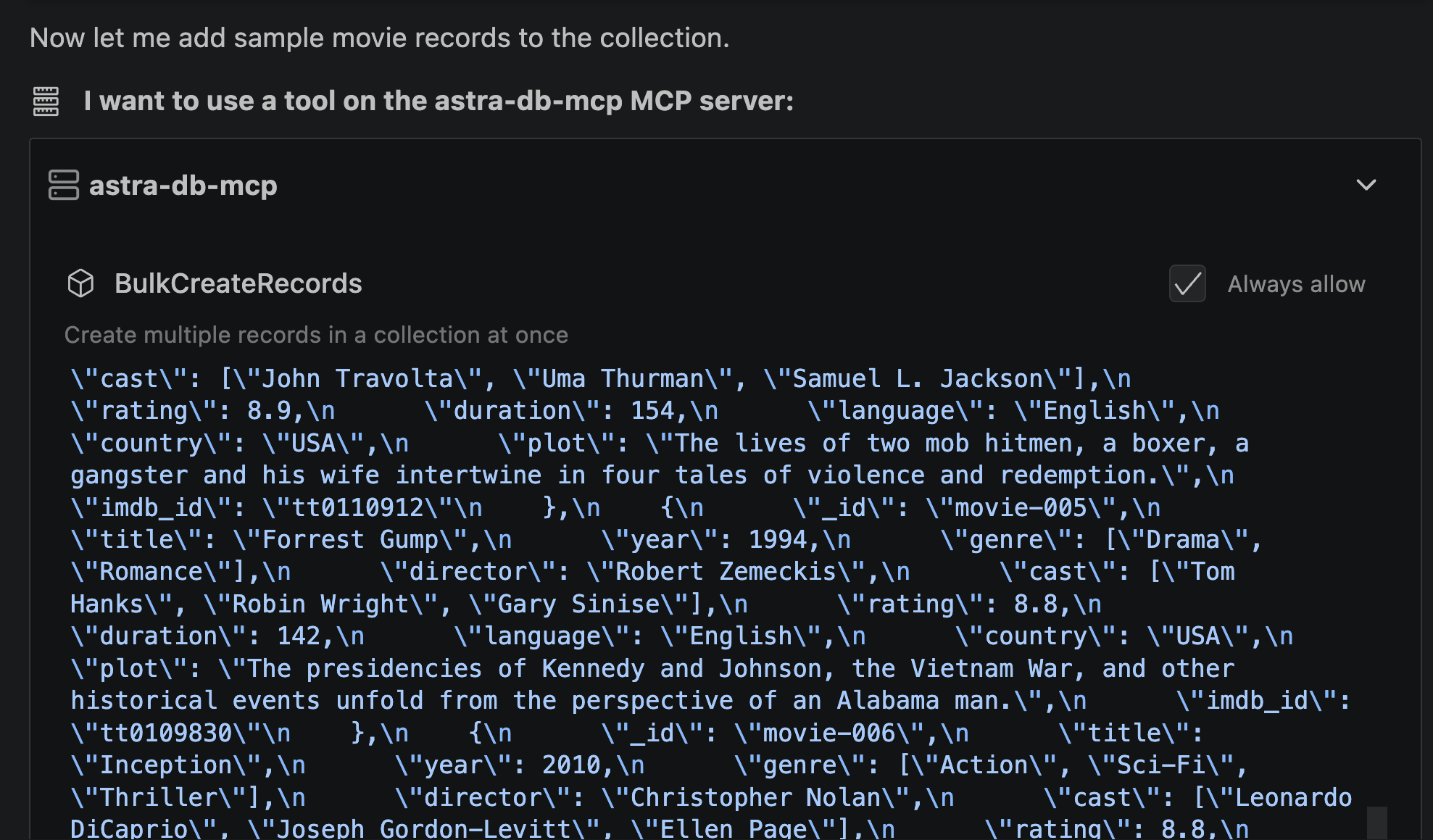Click the tt0109830 movie-006 line
1433x840 pixels.
pyautogui.click(x=637, y=733)
